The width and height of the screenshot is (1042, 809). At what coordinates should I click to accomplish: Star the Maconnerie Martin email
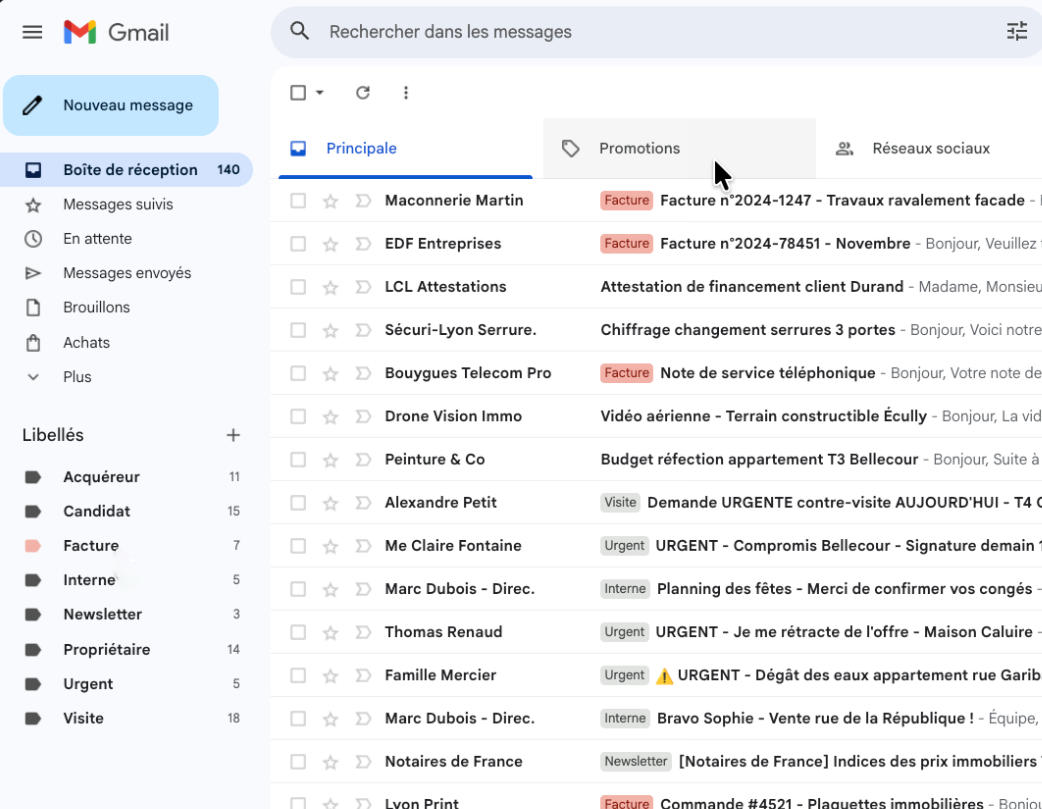(x=330, y=201)
